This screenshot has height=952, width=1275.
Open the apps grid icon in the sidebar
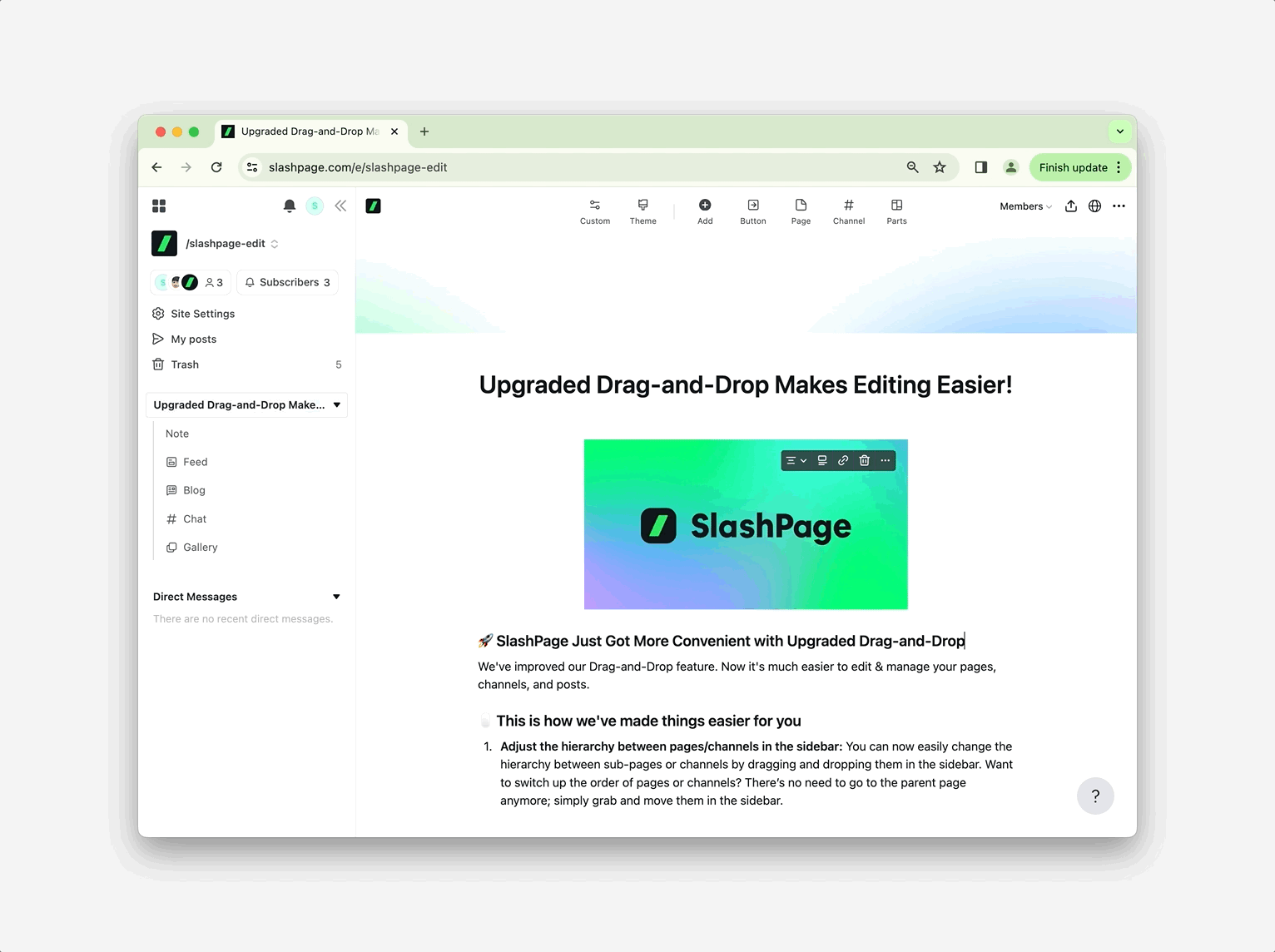click(159, 206)
